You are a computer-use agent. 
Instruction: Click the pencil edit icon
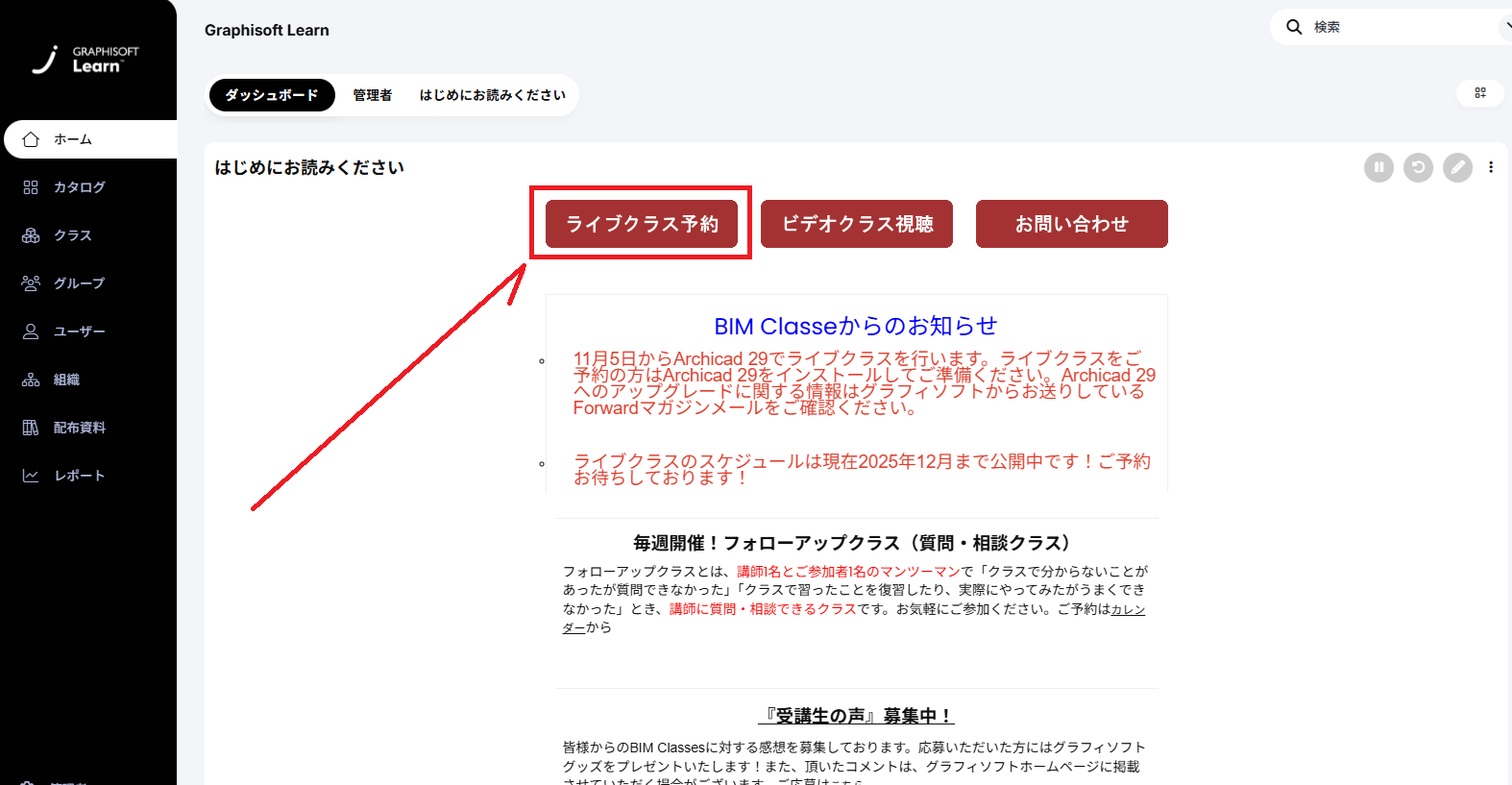1457,167
